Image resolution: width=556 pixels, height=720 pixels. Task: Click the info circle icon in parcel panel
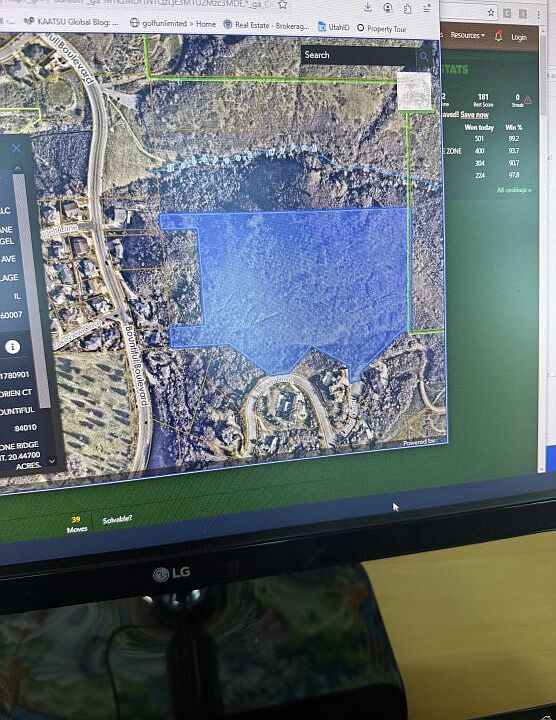(12, 347)
